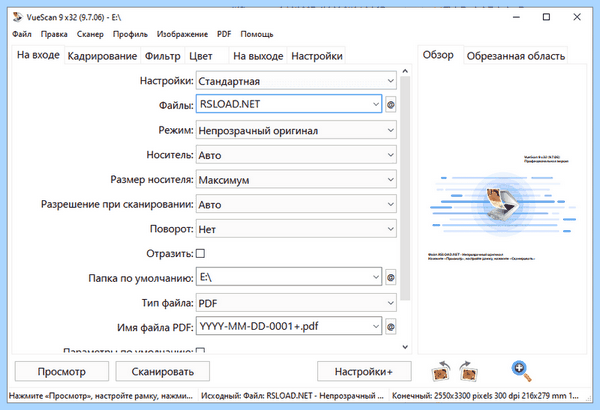Open the Профиль menu
The width and height of the screenshot is (600, 410).
coord(130,34)
